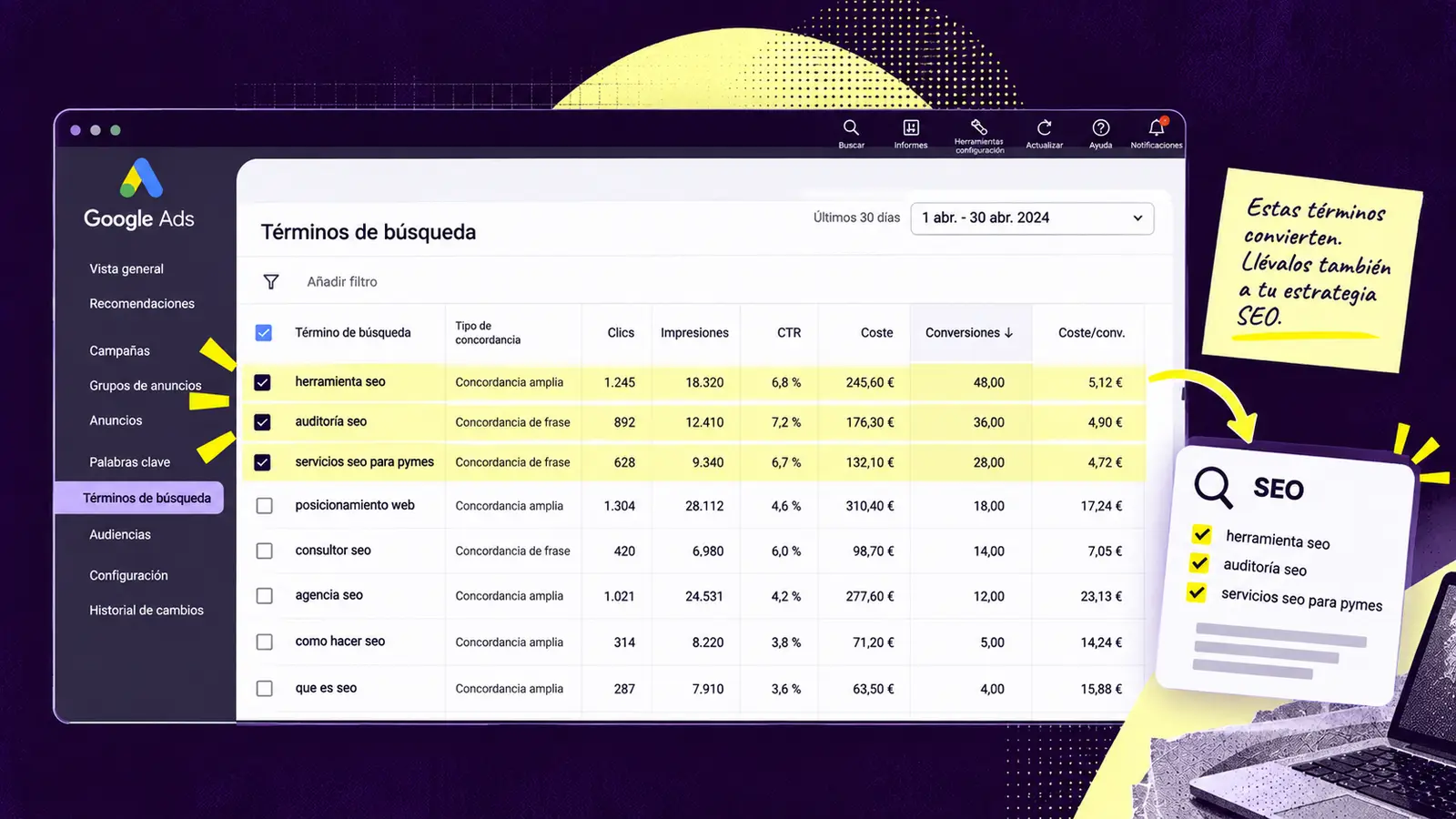Click the 1.021 clicks value
Image resolution: width=1456 pixels, height=819 pixels.
620,597
